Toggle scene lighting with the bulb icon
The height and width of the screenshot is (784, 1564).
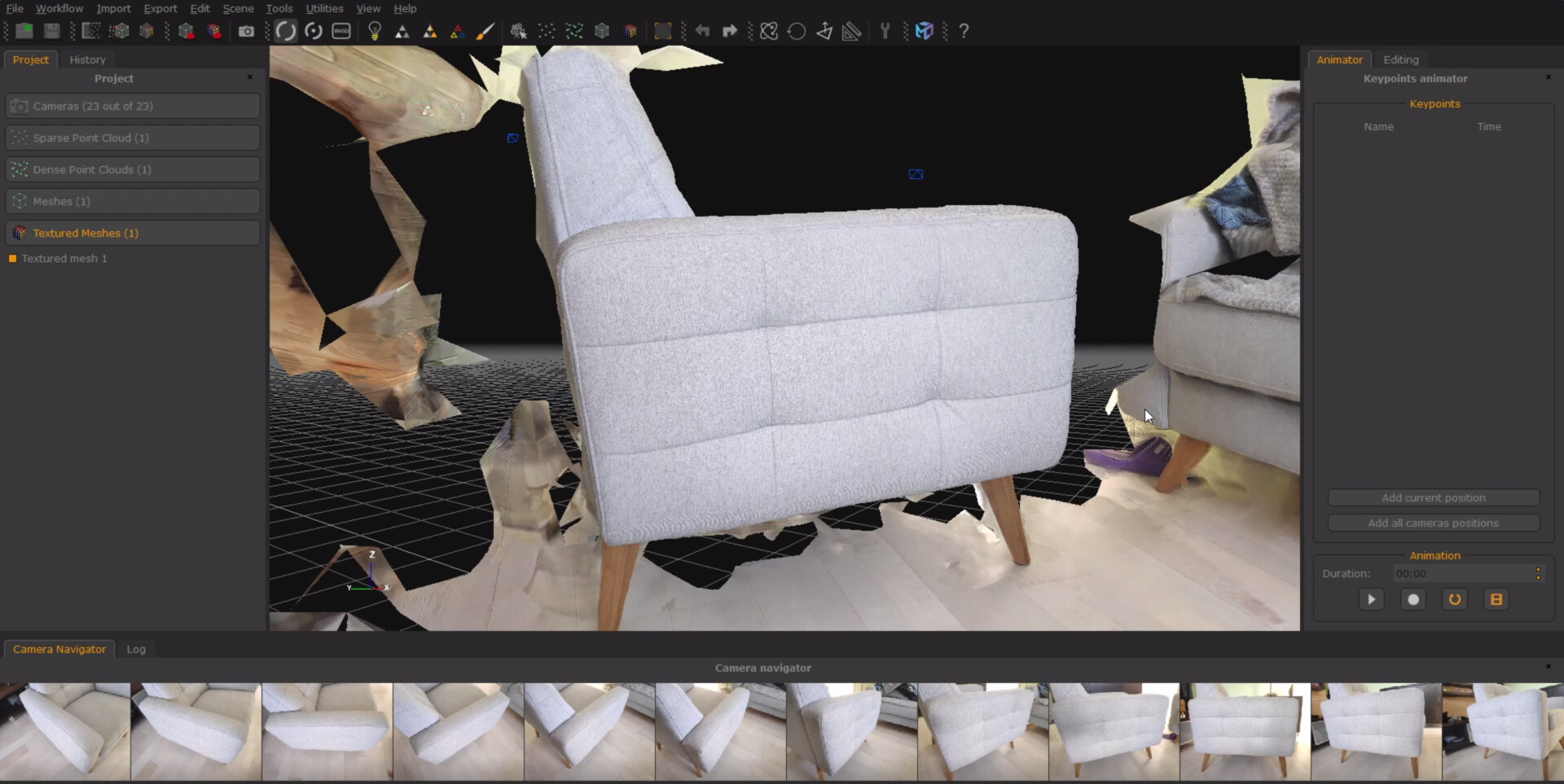(376, 31)
